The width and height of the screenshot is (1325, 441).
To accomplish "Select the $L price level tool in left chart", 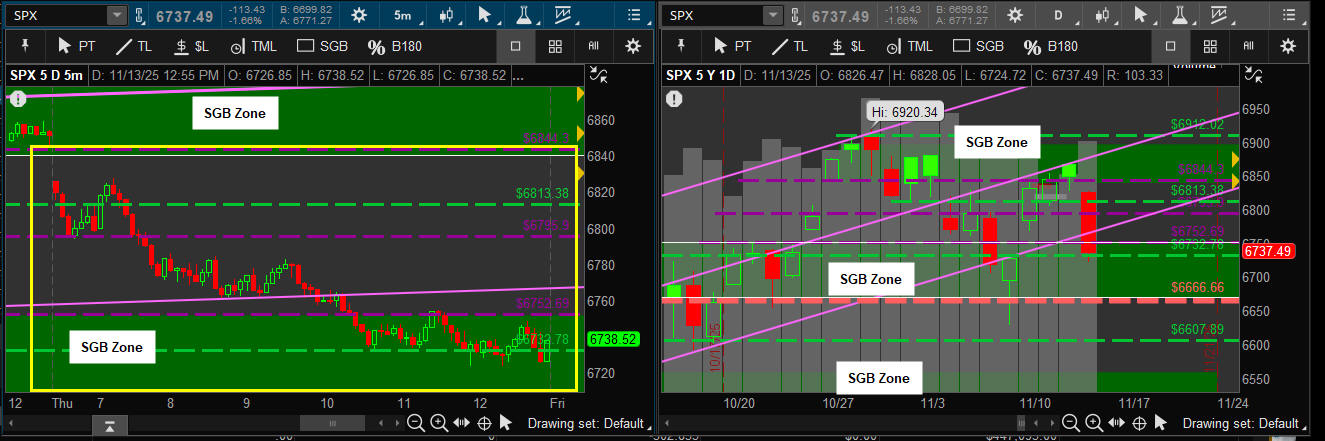I will point(192,46).
